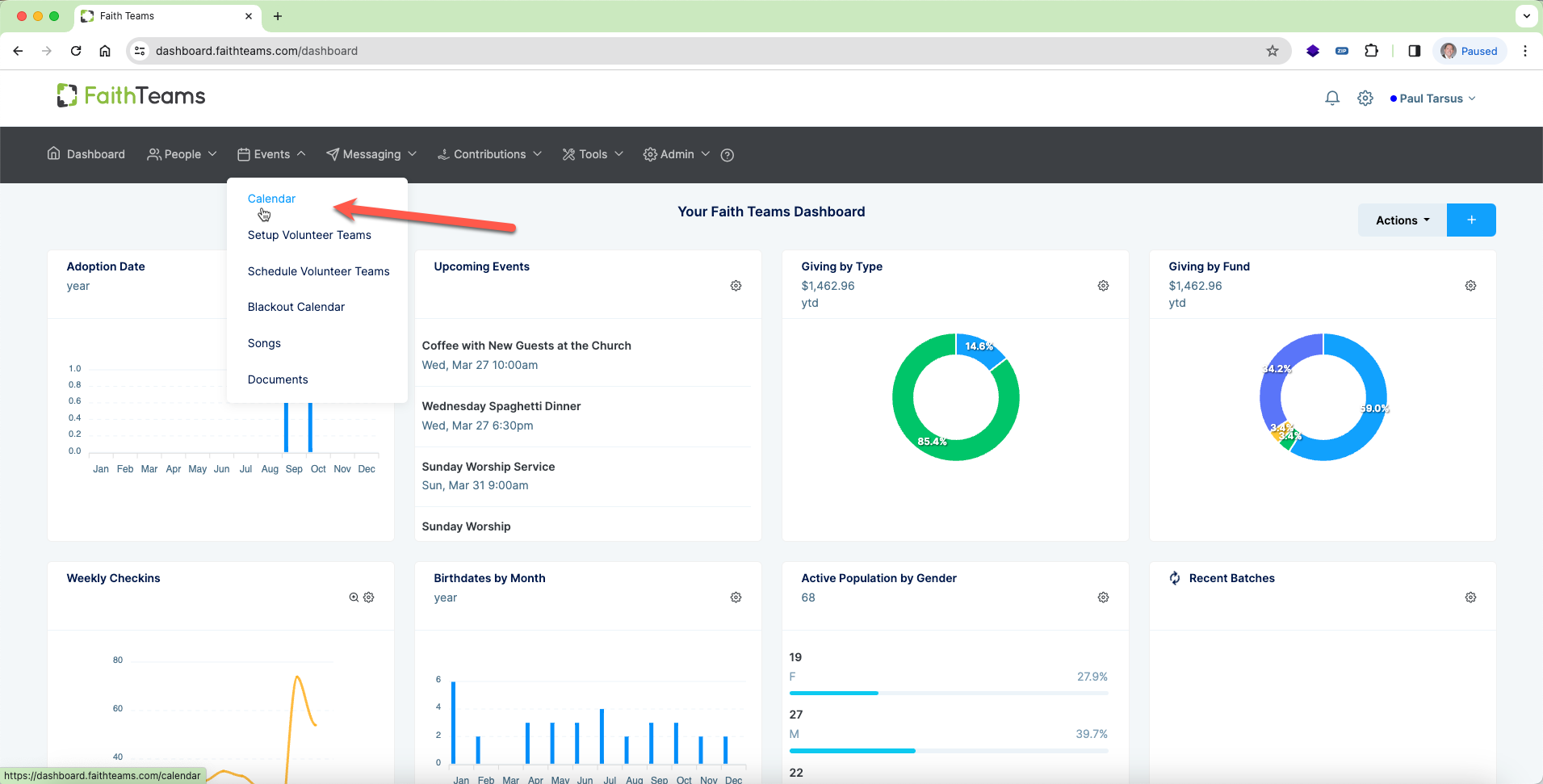Open the Chrome side panel icon
Image resolution: width=1543 pixels, height=784 pixels.
point(1415,51)
